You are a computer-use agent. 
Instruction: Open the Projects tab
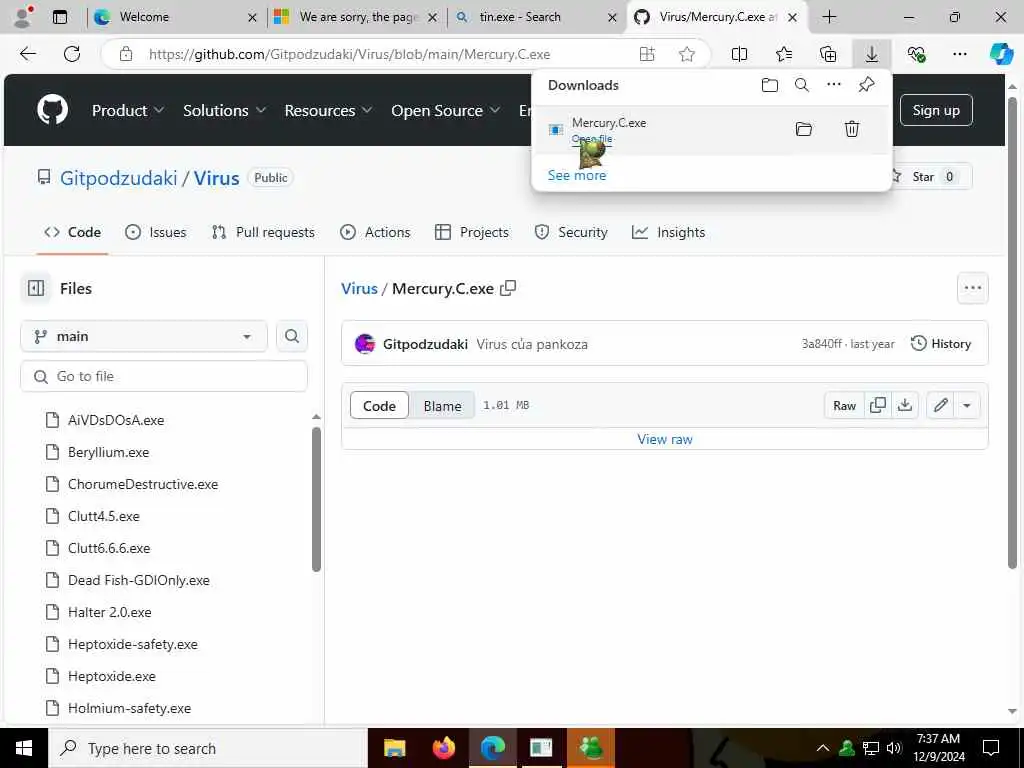click(x=472, y=232)
